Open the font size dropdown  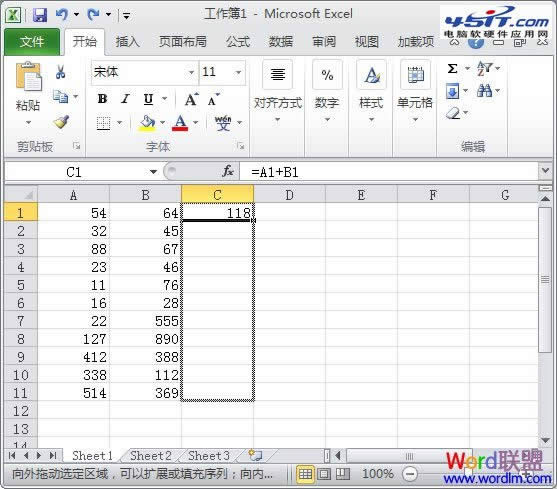(238, 72)
